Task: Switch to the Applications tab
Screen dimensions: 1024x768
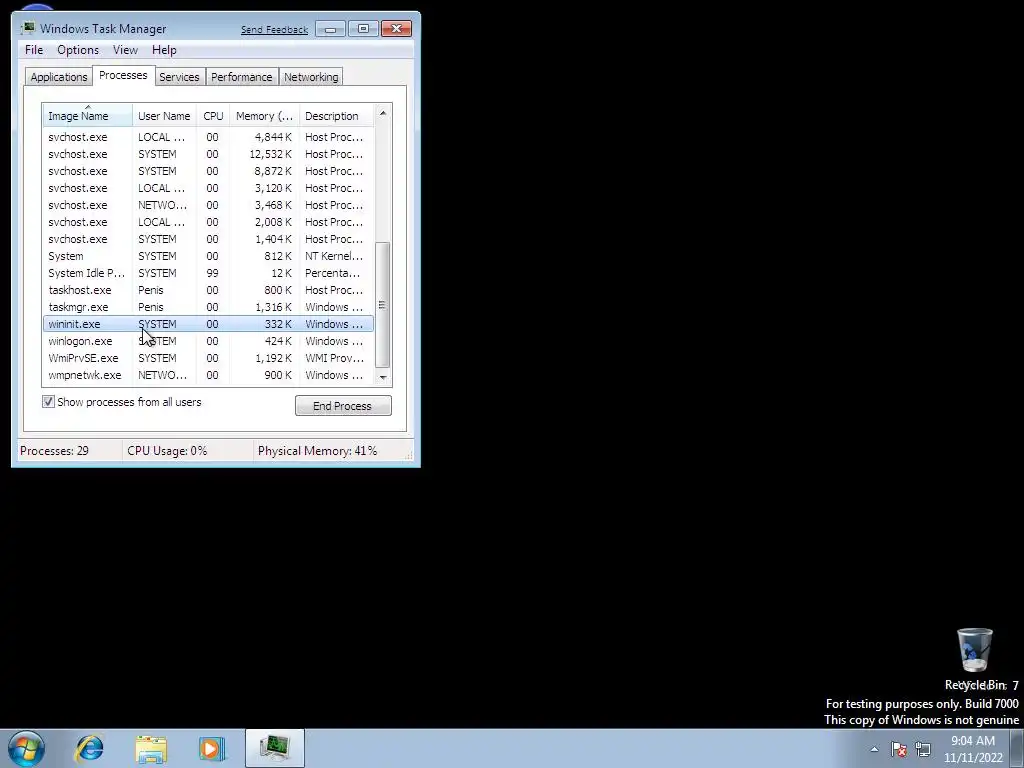Action: point(59,76)
